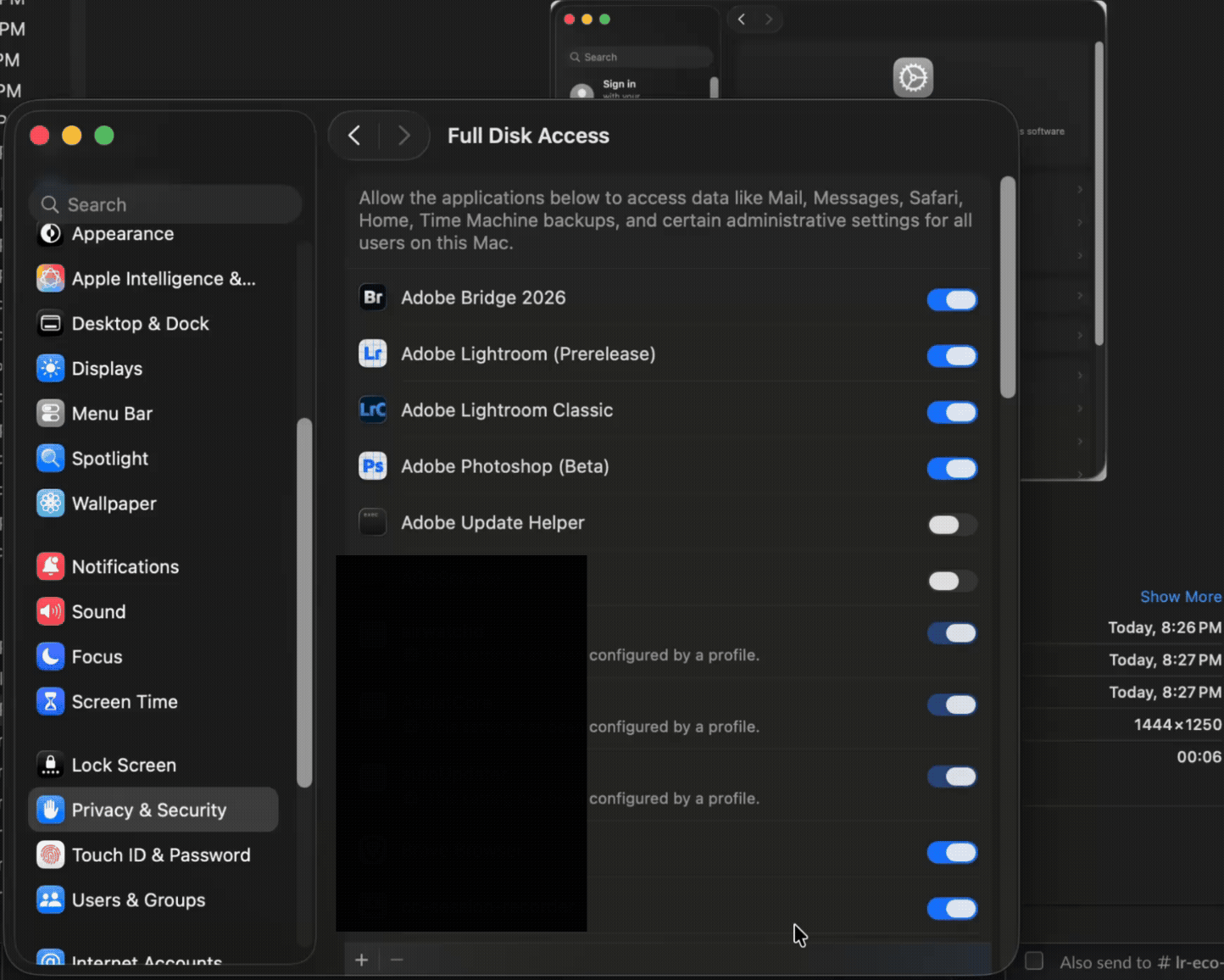Enable Full Disk Access for Adobe Update Helper
Image resolution: width=1224 pixels, height=980 pixels.
(952, 525)
